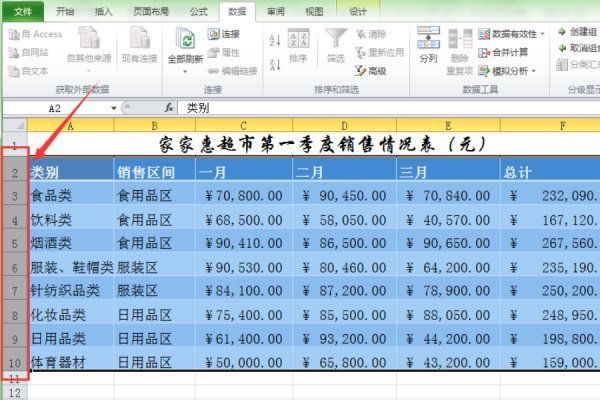This screenshot has height=400, width=600.
Task: Click the 分类汇总 subtotal icon
Action: tap(562, 65)
